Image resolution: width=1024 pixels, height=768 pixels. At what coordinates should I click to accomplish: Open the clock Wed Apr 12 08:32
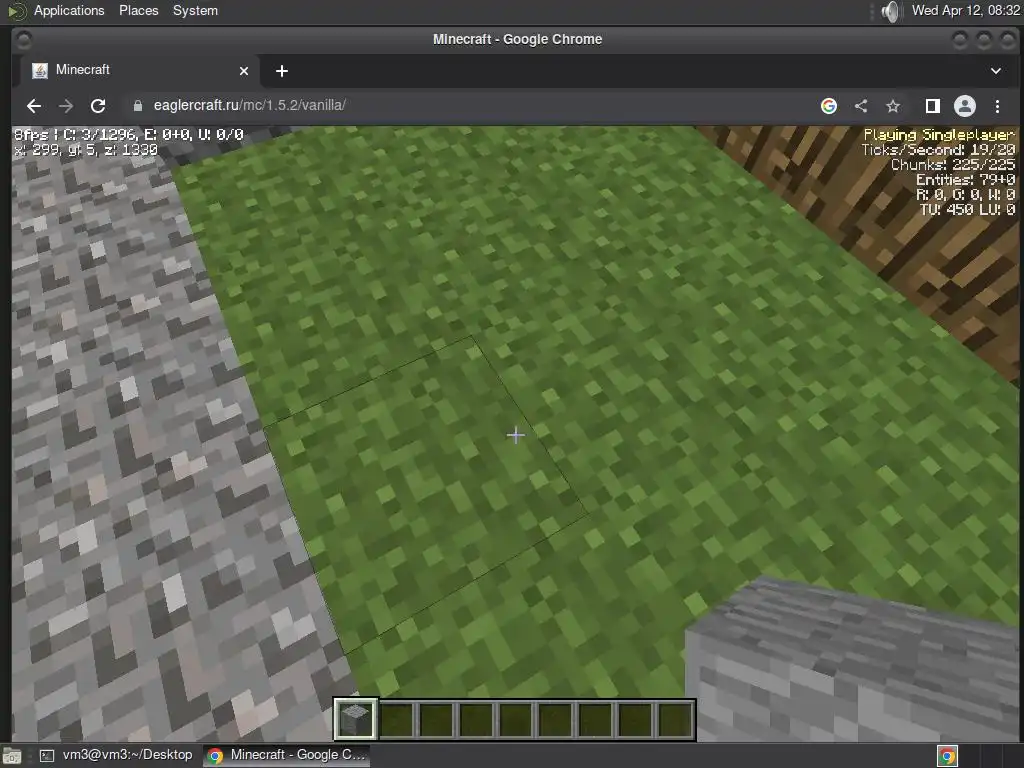[x=965, y=10]
